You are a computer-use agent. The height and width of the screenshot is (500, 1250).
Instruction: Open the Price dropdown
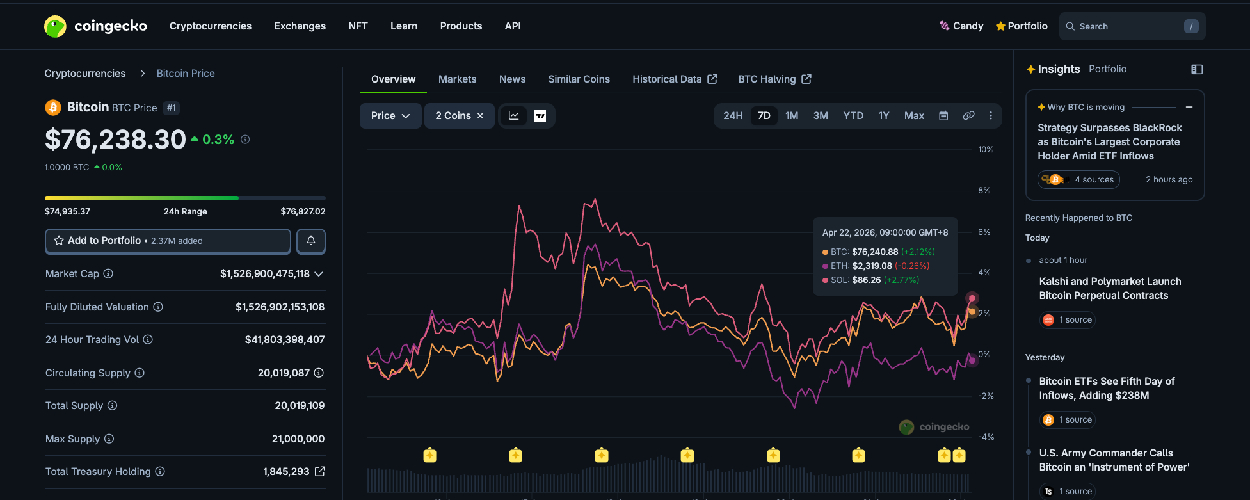(x=390, y=116)
